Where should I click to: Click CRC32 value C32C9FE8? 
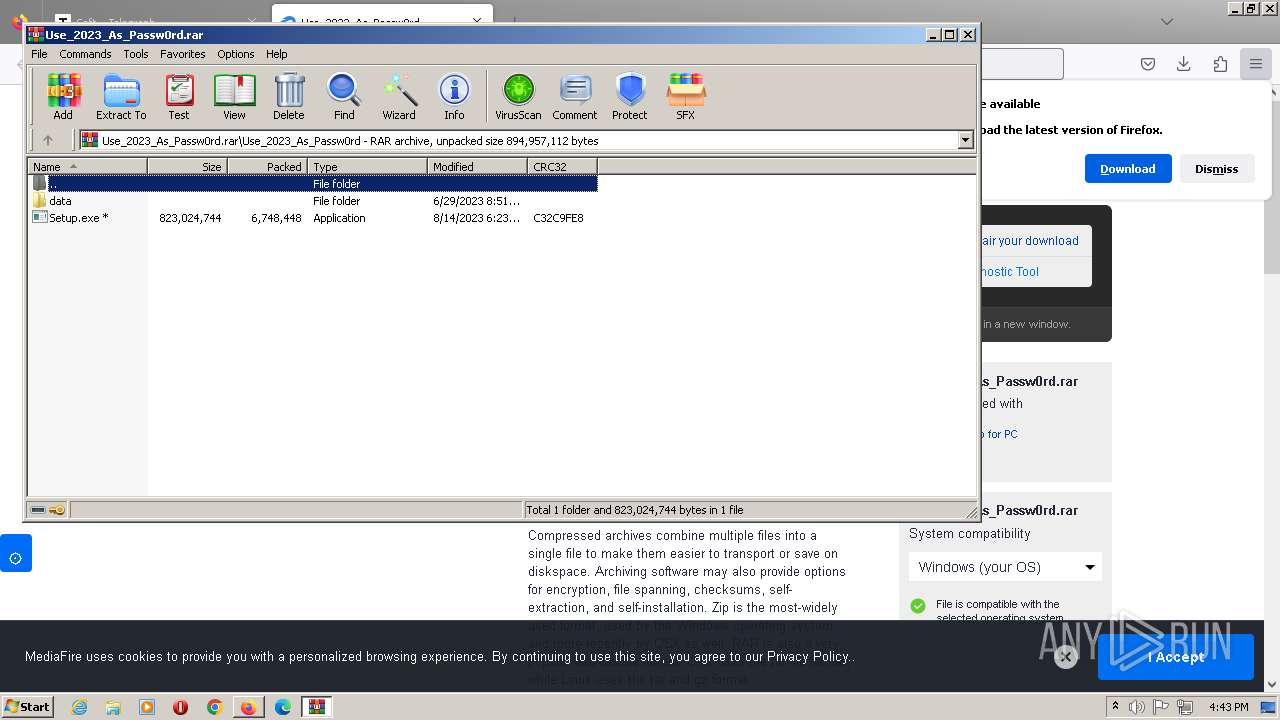tap(559, 217)
